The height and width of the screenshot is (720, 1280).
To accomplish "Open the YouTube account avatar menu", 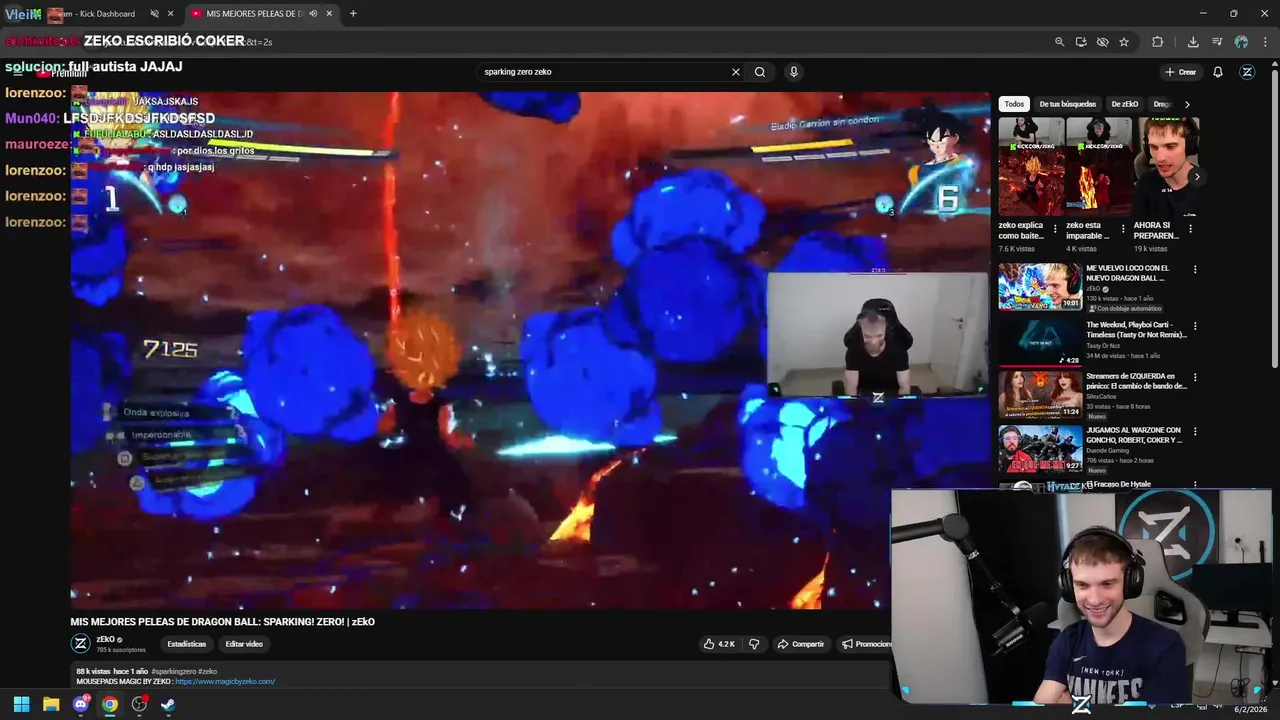I will coord(1247,72).
